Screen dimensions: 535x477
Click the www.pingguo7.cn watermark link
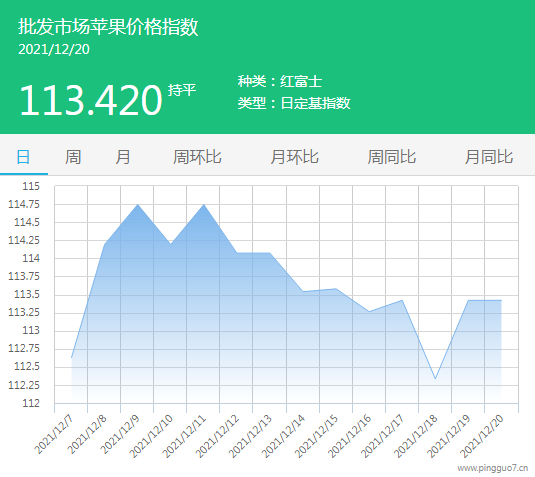(x=493, y=468)
